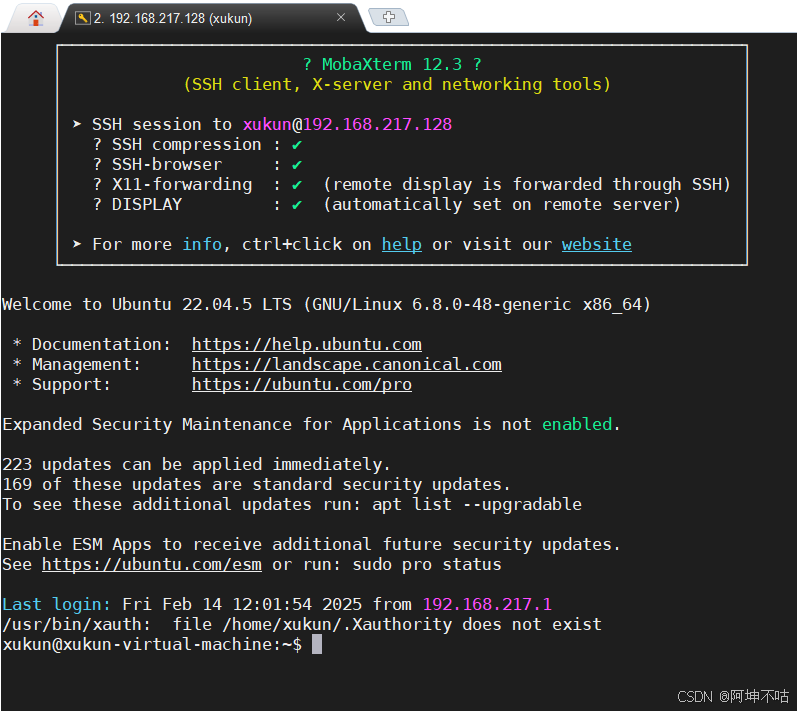Click the '169 of these updates' line
This screenshot has height=711, width=797.
pos(256,484)
